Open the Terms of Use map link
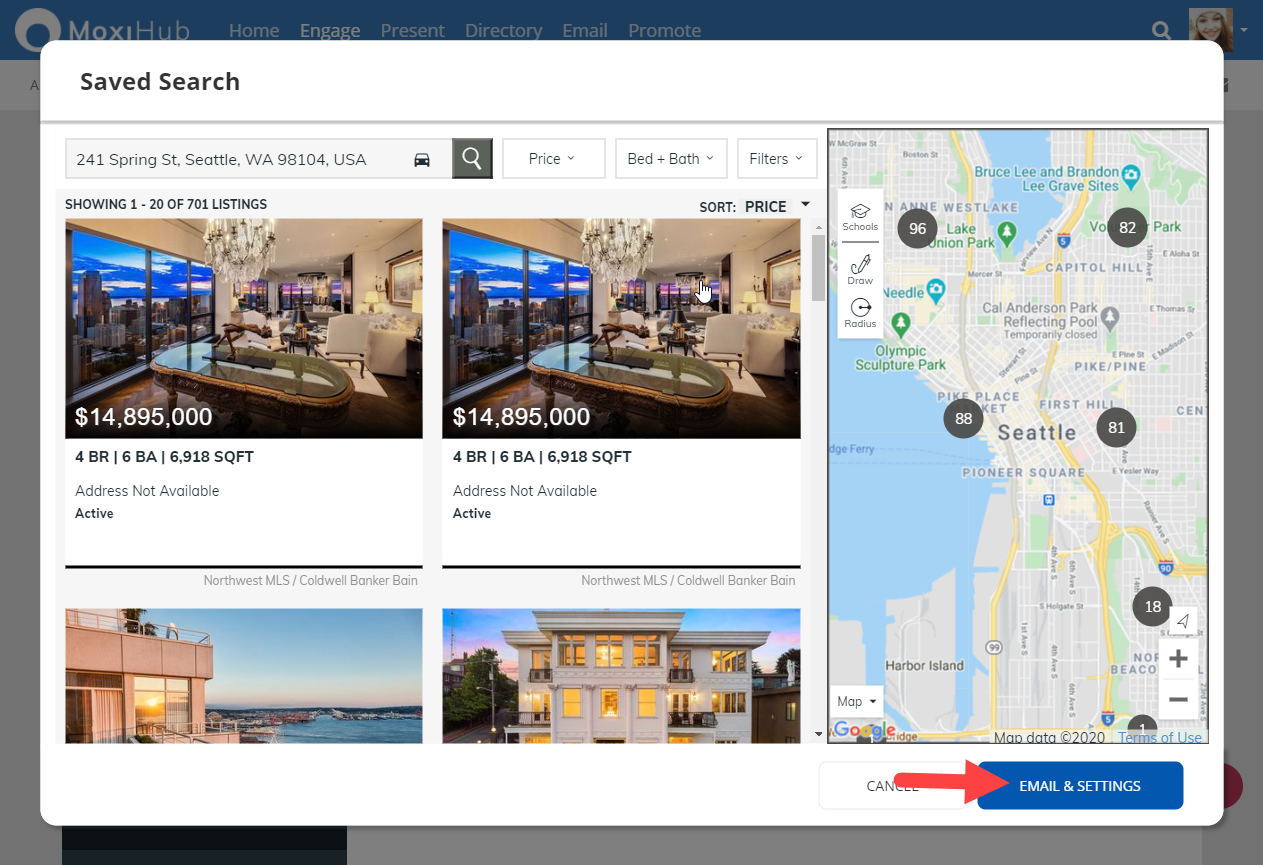This screenshot has height=865, width=1263. point(1160,738)
